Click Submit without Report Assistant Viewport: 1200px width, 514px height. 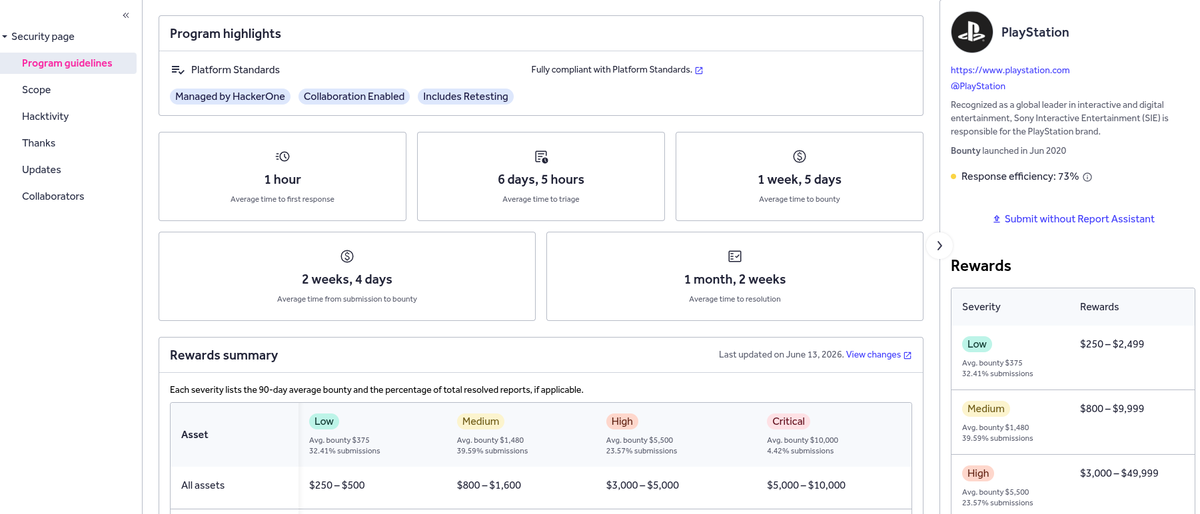click(1079, 219)
